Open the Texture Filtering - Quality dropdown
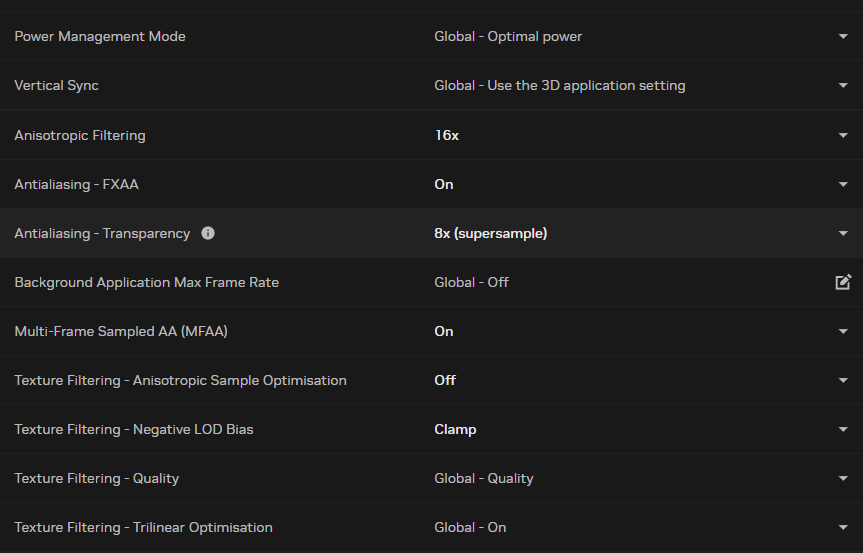 point(843,478)
